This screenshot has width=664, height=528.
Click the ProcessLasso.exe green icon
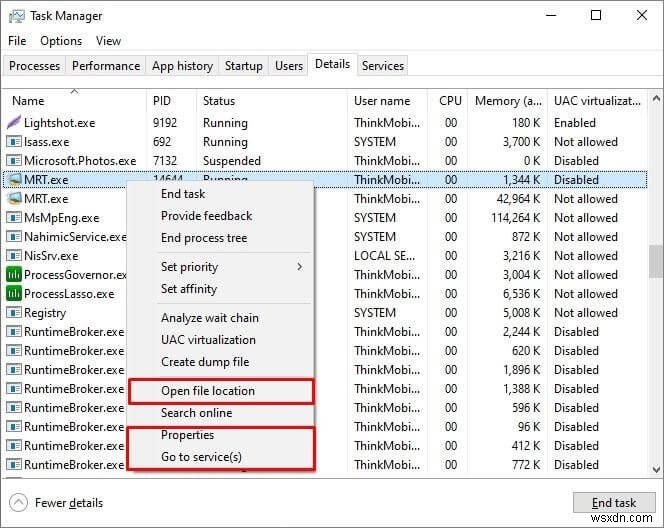point(14,294)
